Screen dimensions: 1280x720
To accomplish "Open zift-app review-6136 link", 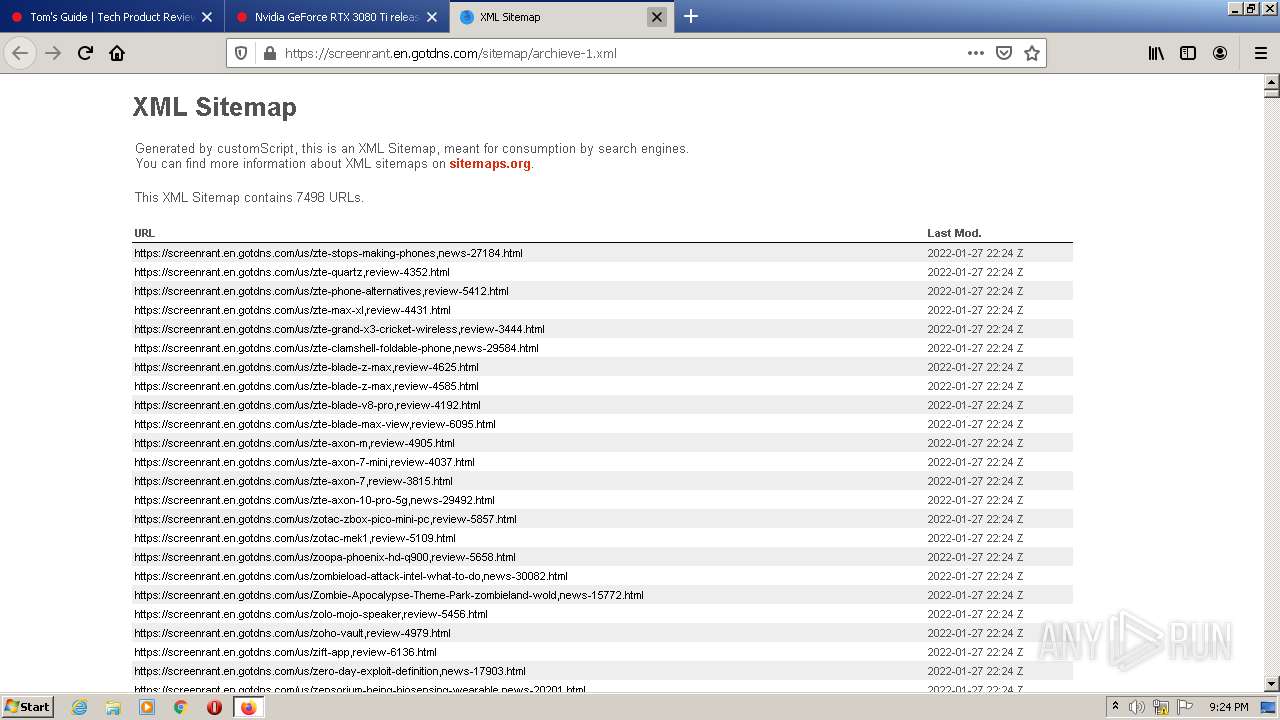I will click(x=285, y=652).
